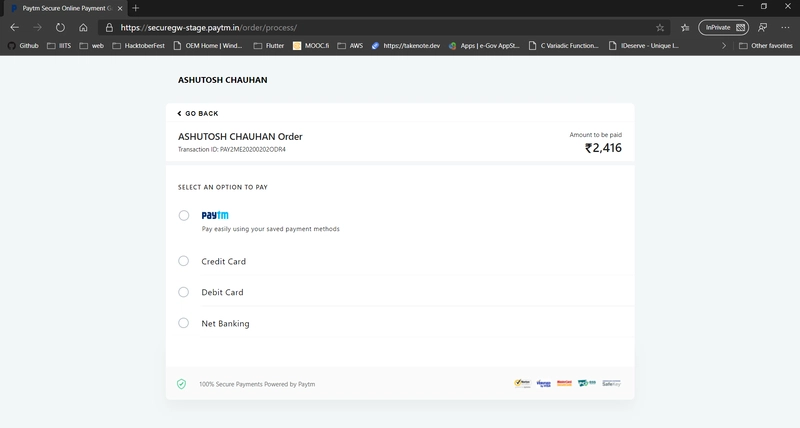
Task: Open the MOOC.fi bookmark
Action: click(311, 45)
